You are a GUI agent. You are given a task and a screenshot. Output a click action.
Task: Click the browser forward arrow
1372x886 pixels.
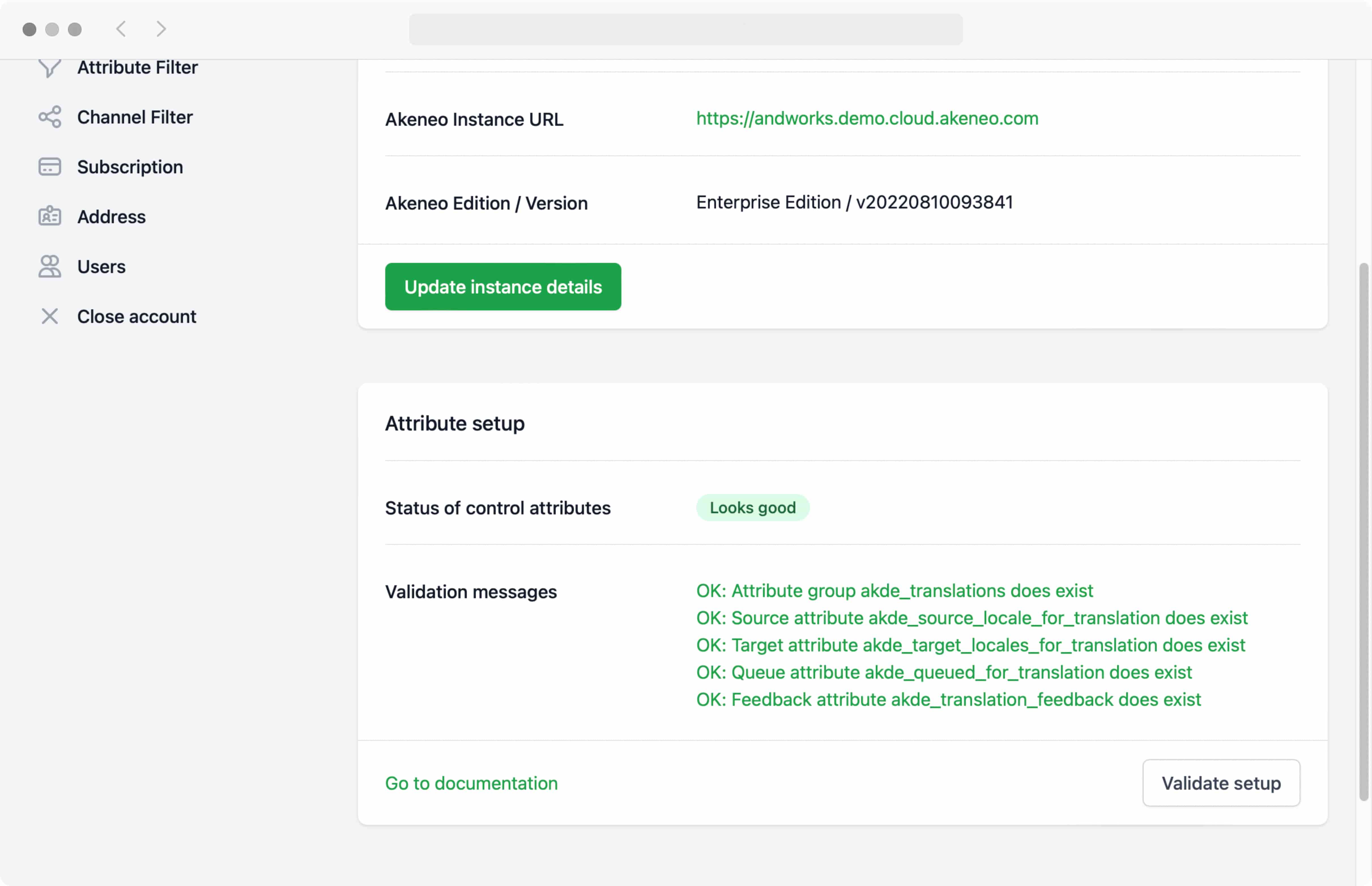click(161, 29)
